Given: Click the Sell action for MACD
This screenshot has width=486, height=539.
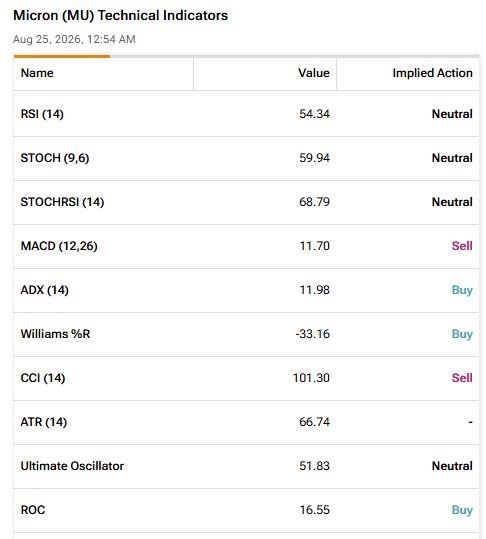Looking at the screenshot, I should pyautogui.click(x=462, y=246).
